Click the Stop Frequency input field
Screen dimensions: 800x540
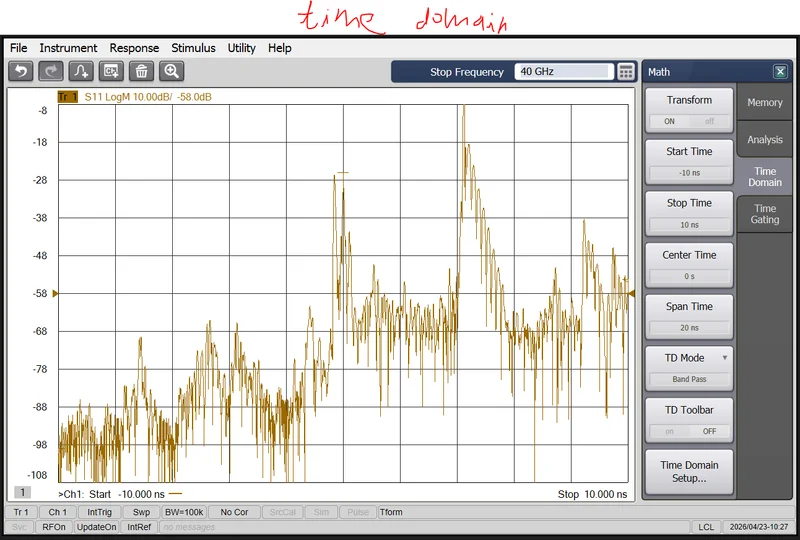pos(563,72)
